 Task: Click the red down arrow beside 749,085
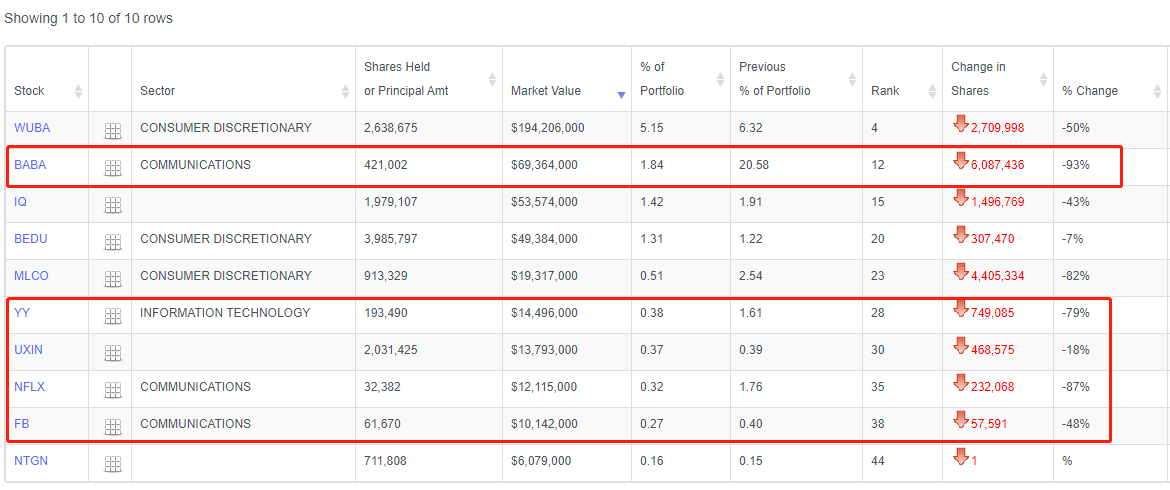[x=960, y=309]
